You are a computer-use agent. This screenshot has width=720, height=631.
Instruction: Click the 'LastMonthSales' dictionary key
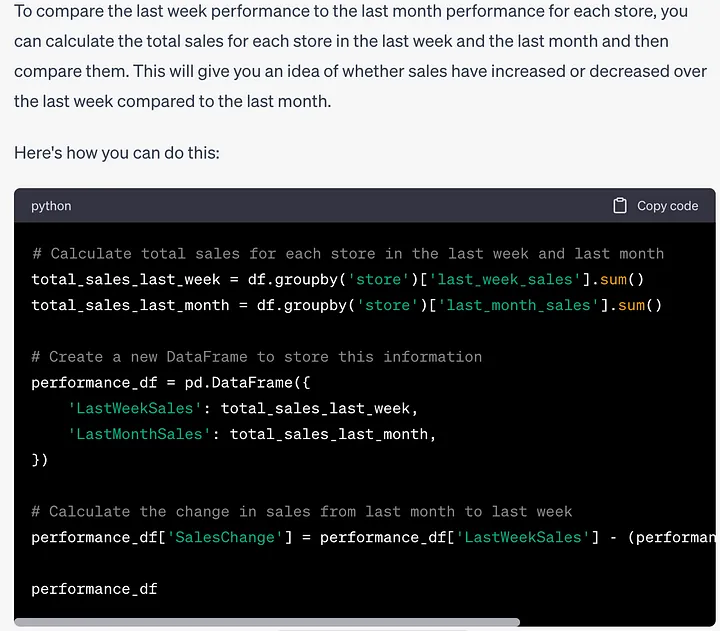click(139, 434)
